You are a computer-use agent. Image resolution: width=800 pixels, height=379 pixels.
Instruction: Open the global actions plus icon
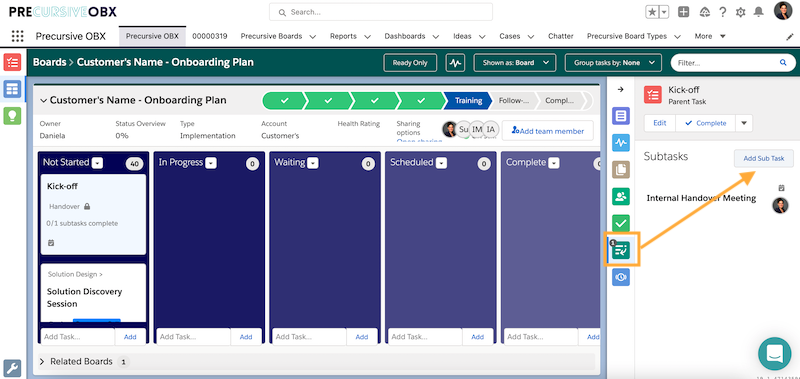pos(684,12)
